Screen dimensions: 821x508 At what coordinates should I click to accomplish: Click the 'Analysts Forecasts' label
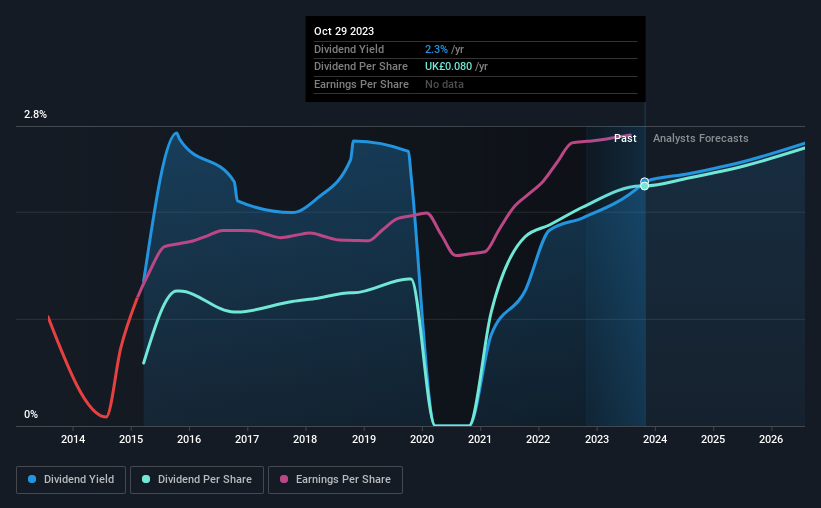tap(701, 138)
